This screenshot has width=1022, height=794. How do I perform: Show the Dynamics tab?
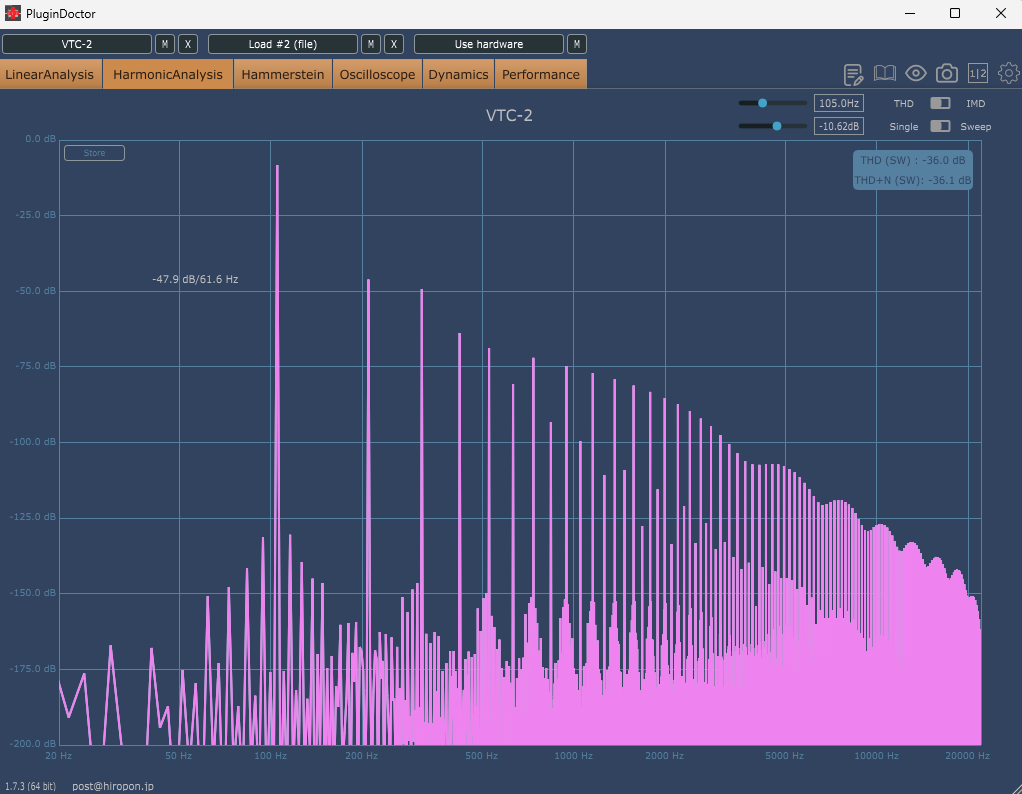[458, 74]
